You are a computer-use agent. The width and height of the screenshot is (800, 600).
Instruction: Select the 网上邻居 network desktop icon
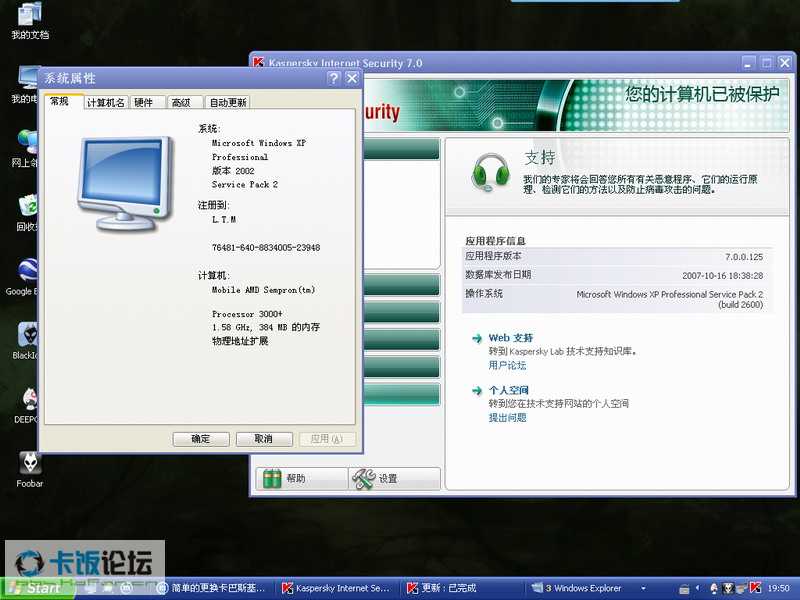(24, 148)
